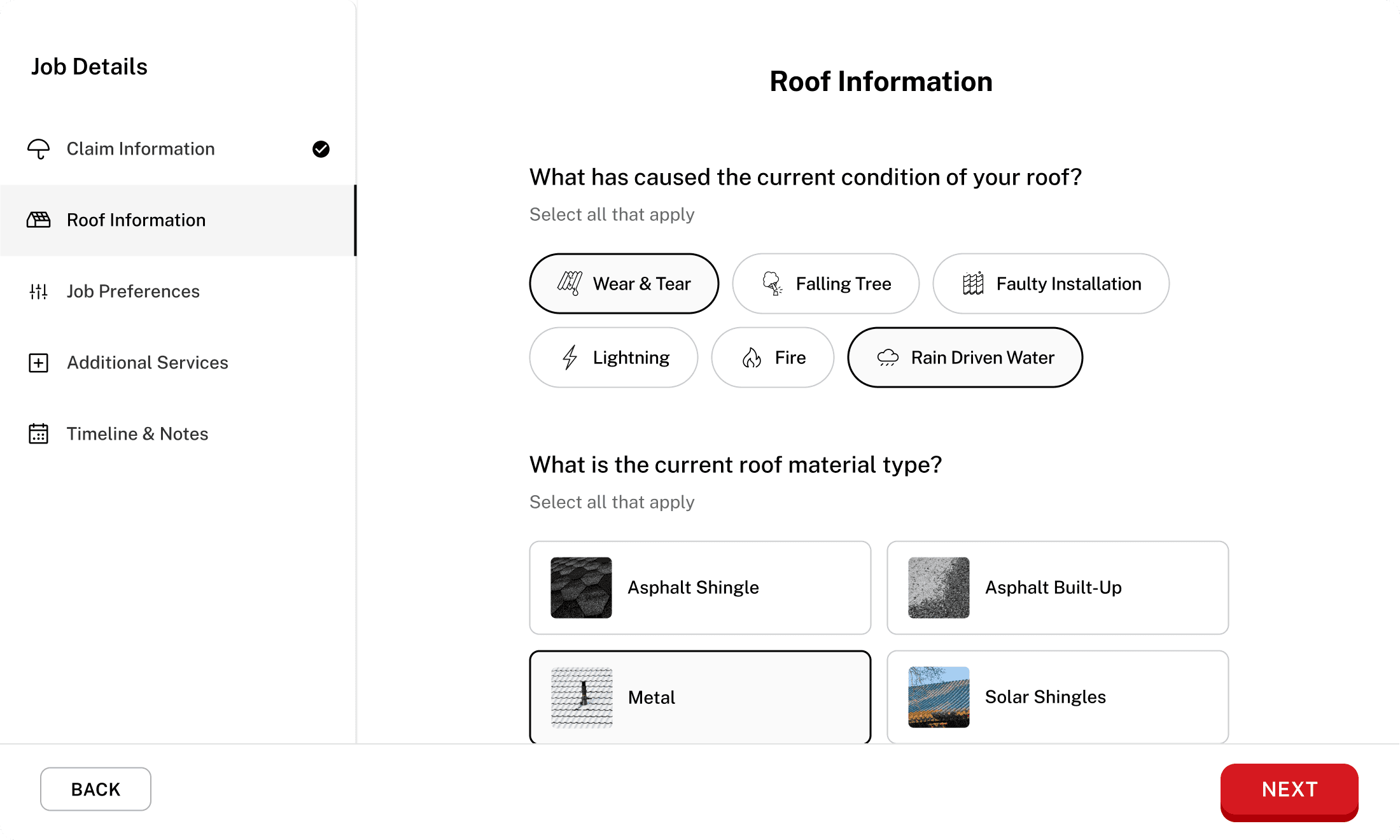Open the Job Preferences step
This screenshot has width=1400, height=840.
point(133,291)
